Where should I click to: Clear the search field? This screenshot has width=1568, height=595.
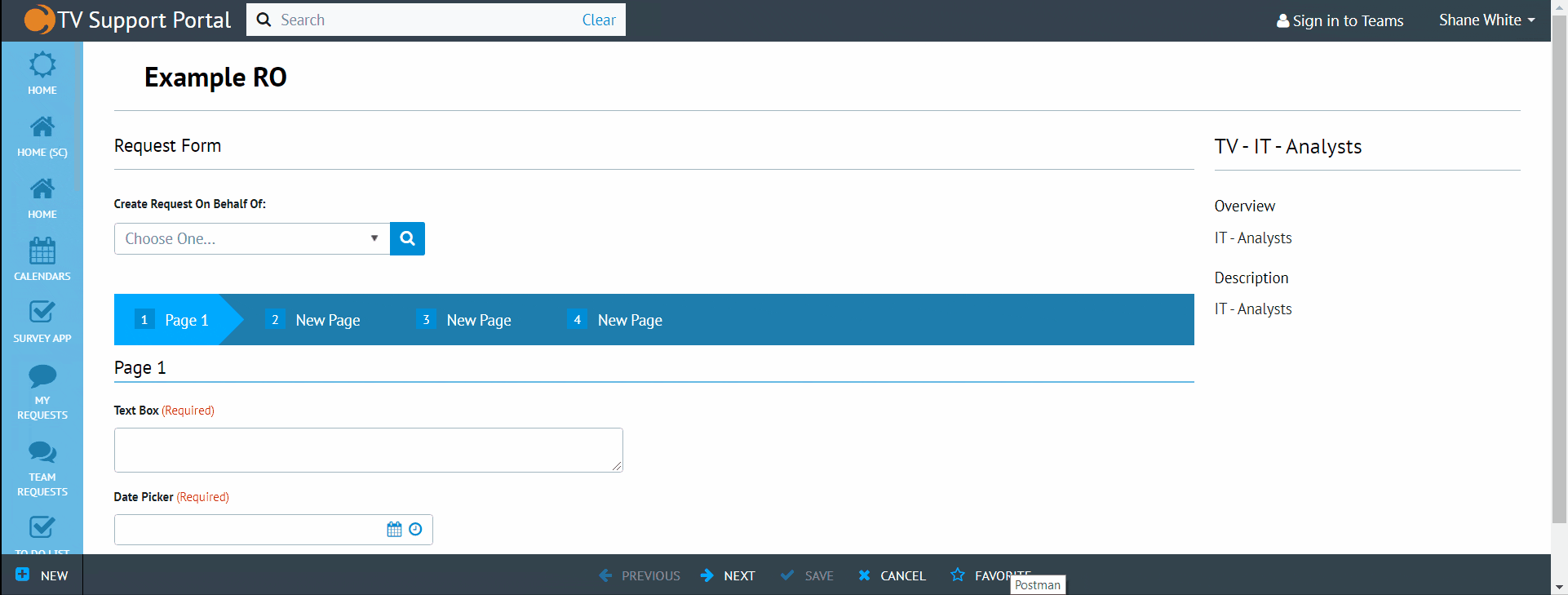pyautogui.click(x=599, y=20)
